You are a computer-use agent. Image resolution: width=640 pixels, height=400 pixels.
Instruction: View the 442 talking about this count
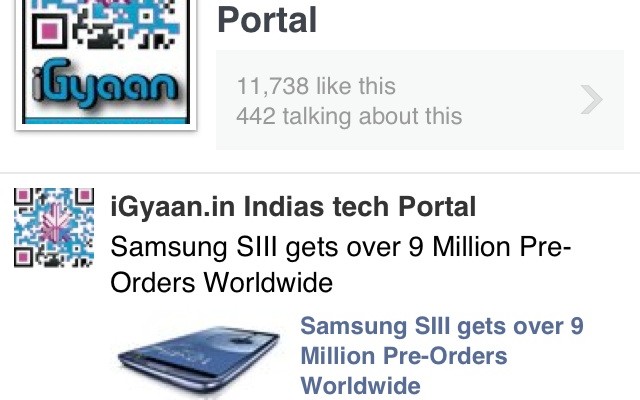349,116
